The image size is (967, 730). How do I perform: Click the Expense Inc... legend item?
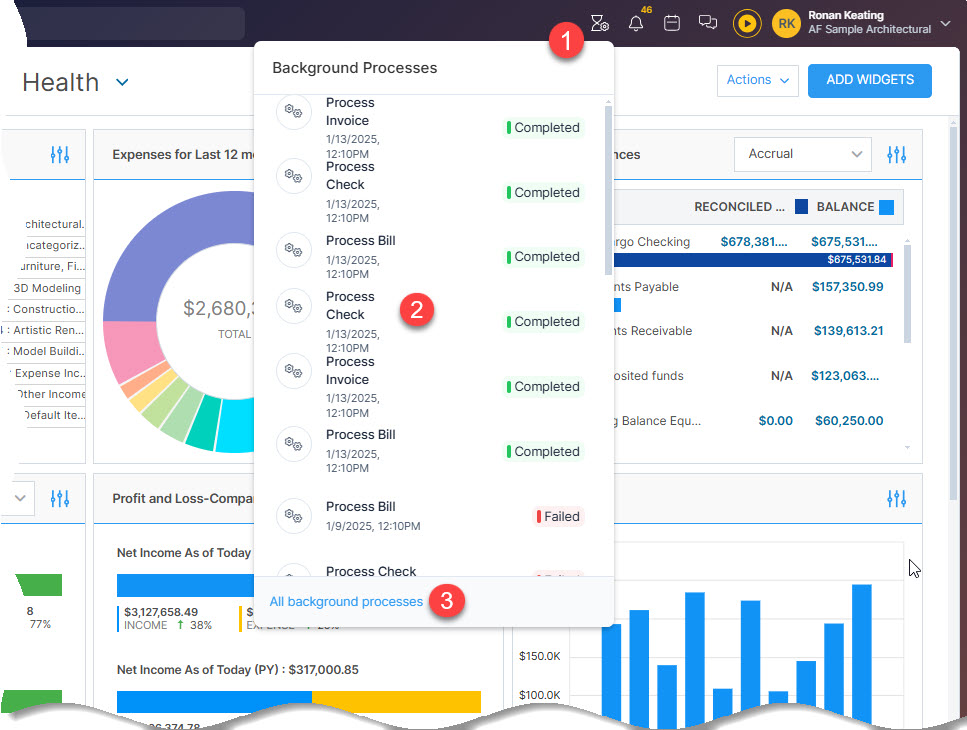(x=49, y=373)
